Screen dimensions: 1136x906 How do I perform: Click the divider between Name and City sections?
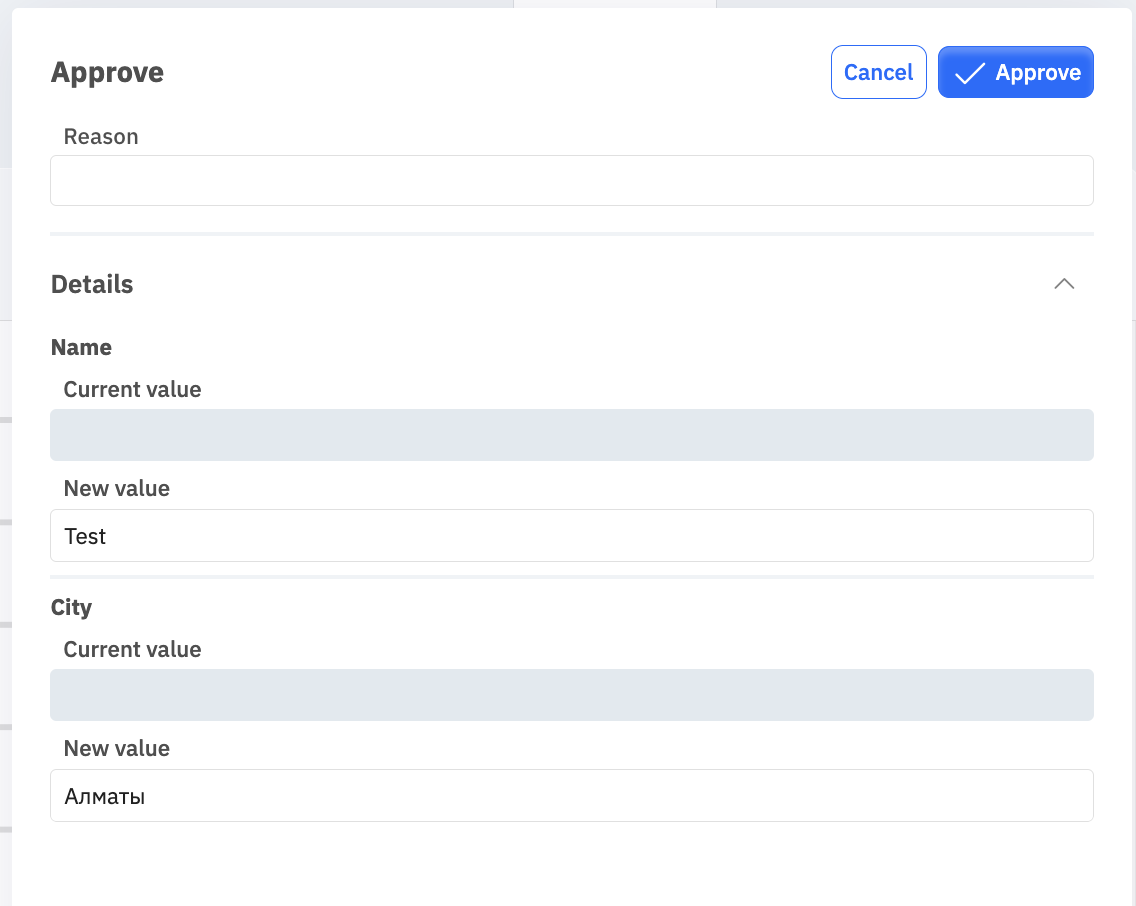point(572,577)
